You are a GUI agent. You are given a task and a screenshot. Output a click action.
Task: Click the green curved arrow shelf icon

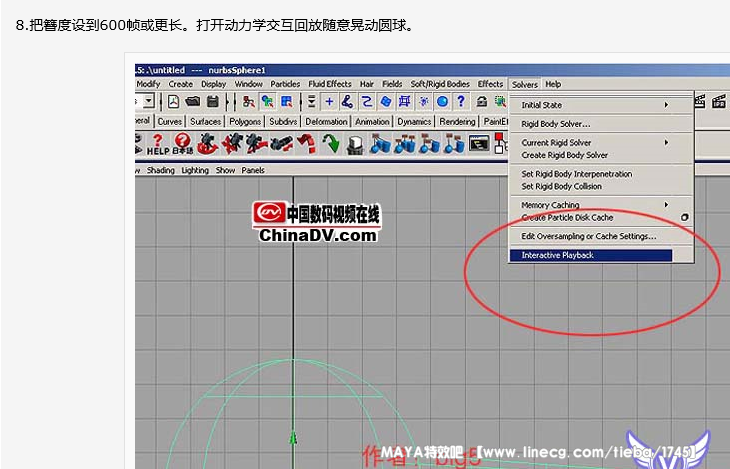(331, 144)
